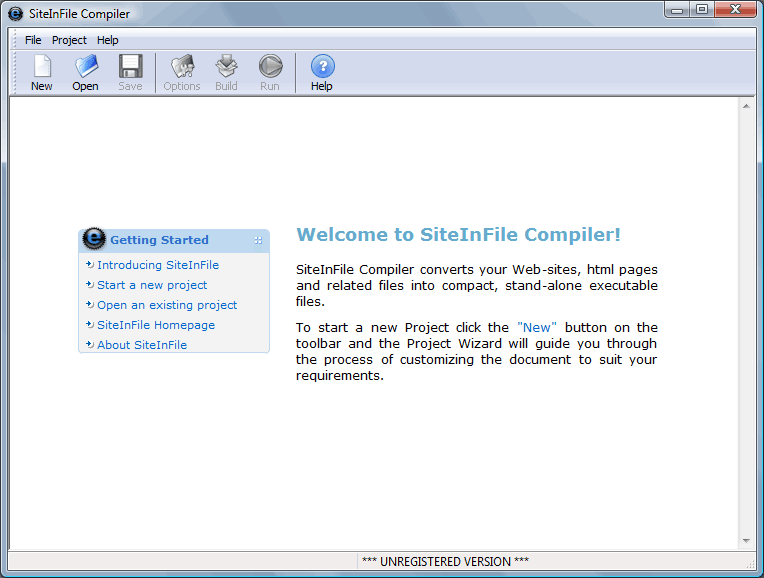
Task: Click Start a new project link
Action: click(152, 285)
